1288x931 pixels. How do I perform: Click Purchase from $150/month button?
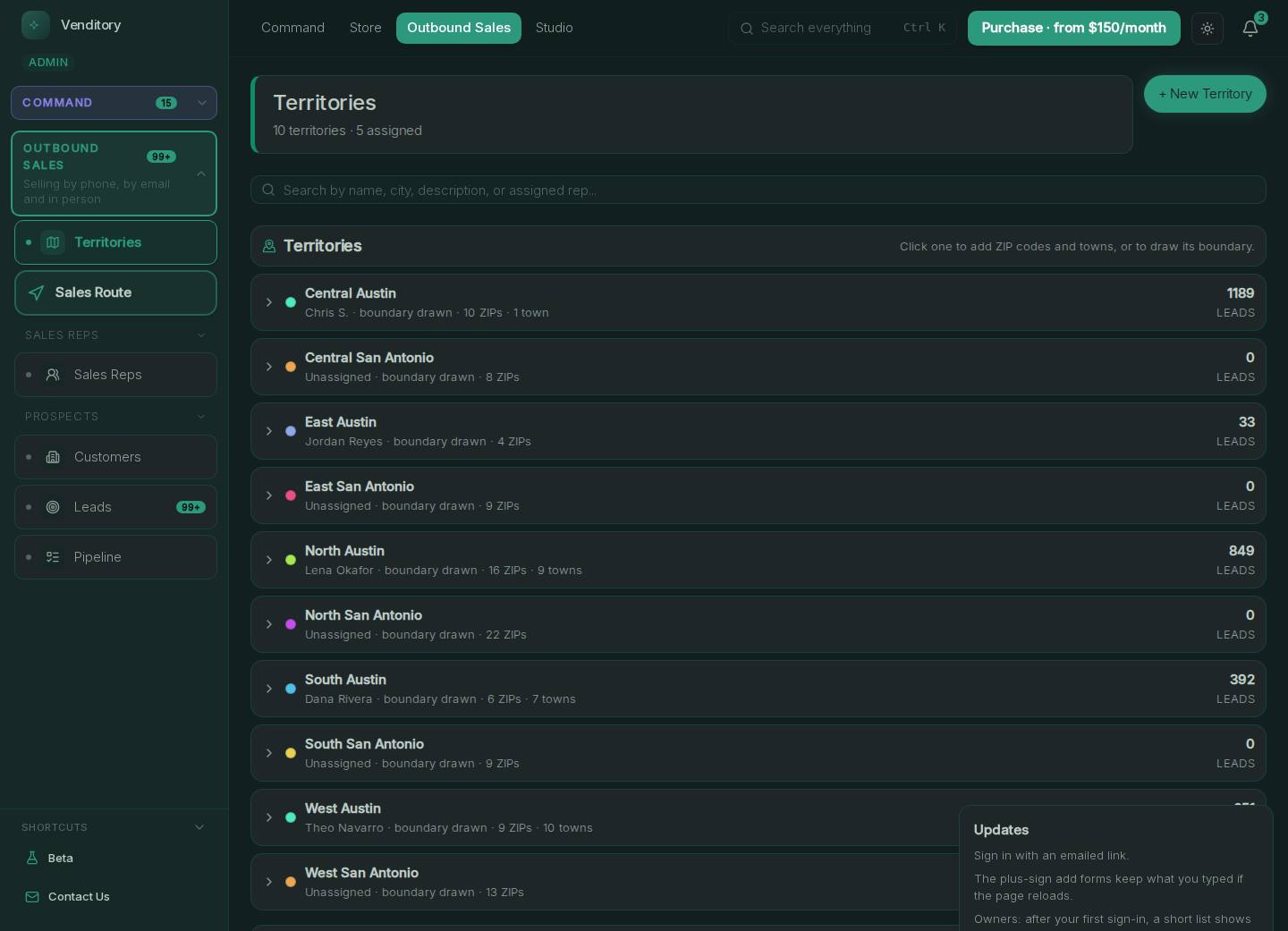[1074, 28]
